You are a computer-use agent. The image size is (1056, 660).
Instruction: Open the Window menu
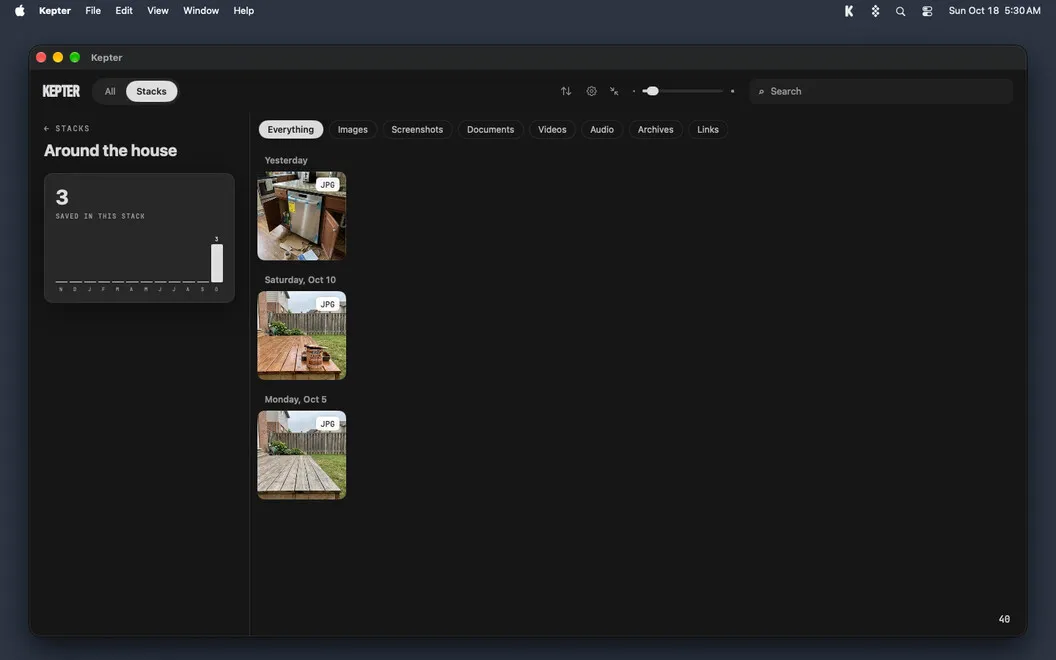(201, 11)
